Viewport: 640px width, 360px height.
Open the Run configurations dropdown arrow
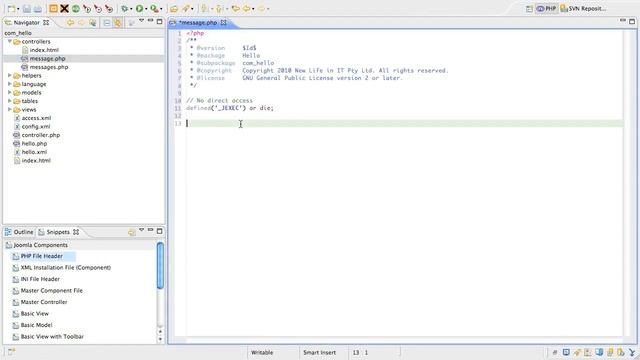click(146, 9)
